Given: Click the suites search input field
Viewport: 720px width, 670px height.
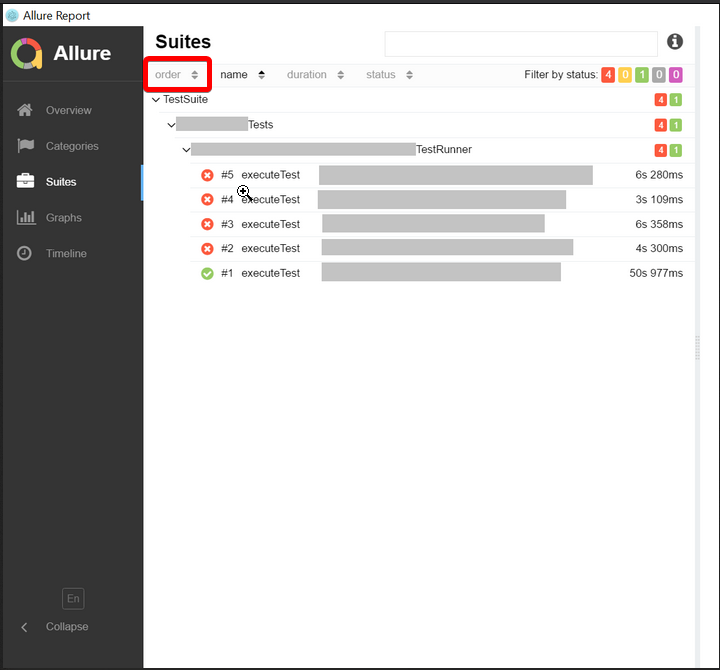Looking at the screenshot, I should coord(521,44).
